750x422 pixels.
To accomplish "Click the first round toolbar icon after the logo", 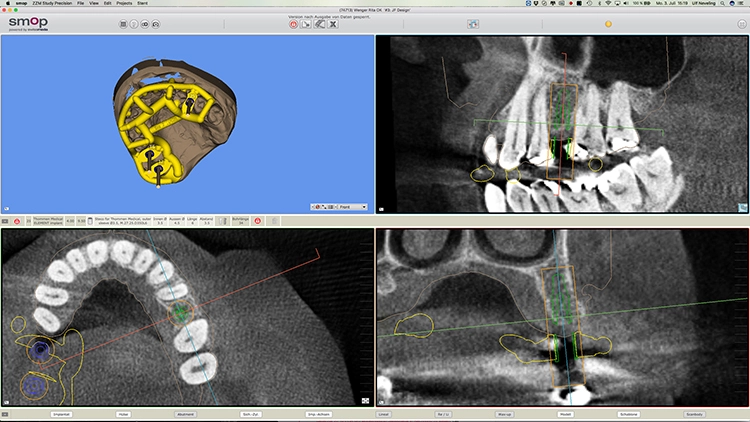I will 123,24.
